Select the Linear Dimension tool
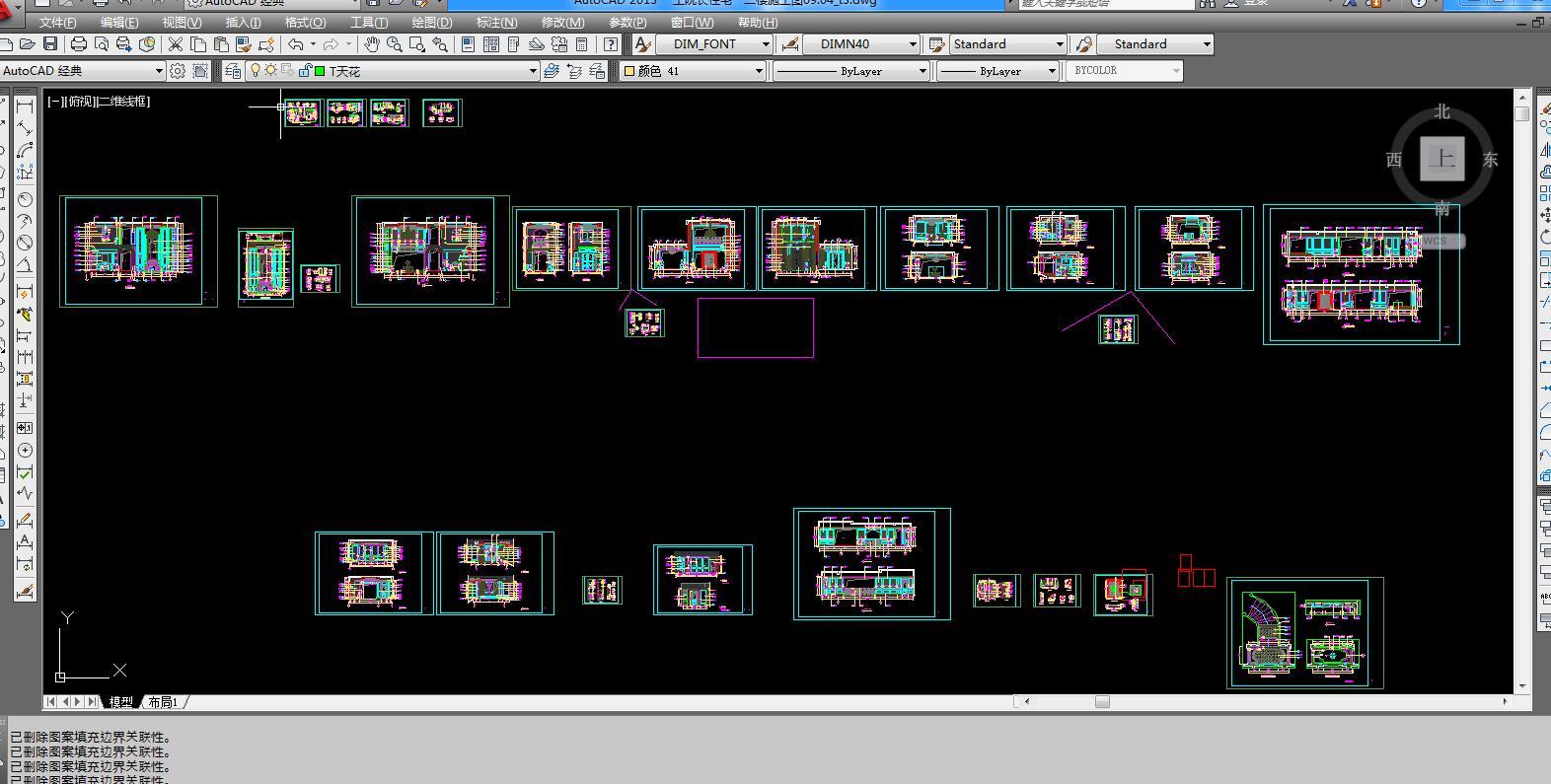 pyautogui.click(x=25, y=106)
